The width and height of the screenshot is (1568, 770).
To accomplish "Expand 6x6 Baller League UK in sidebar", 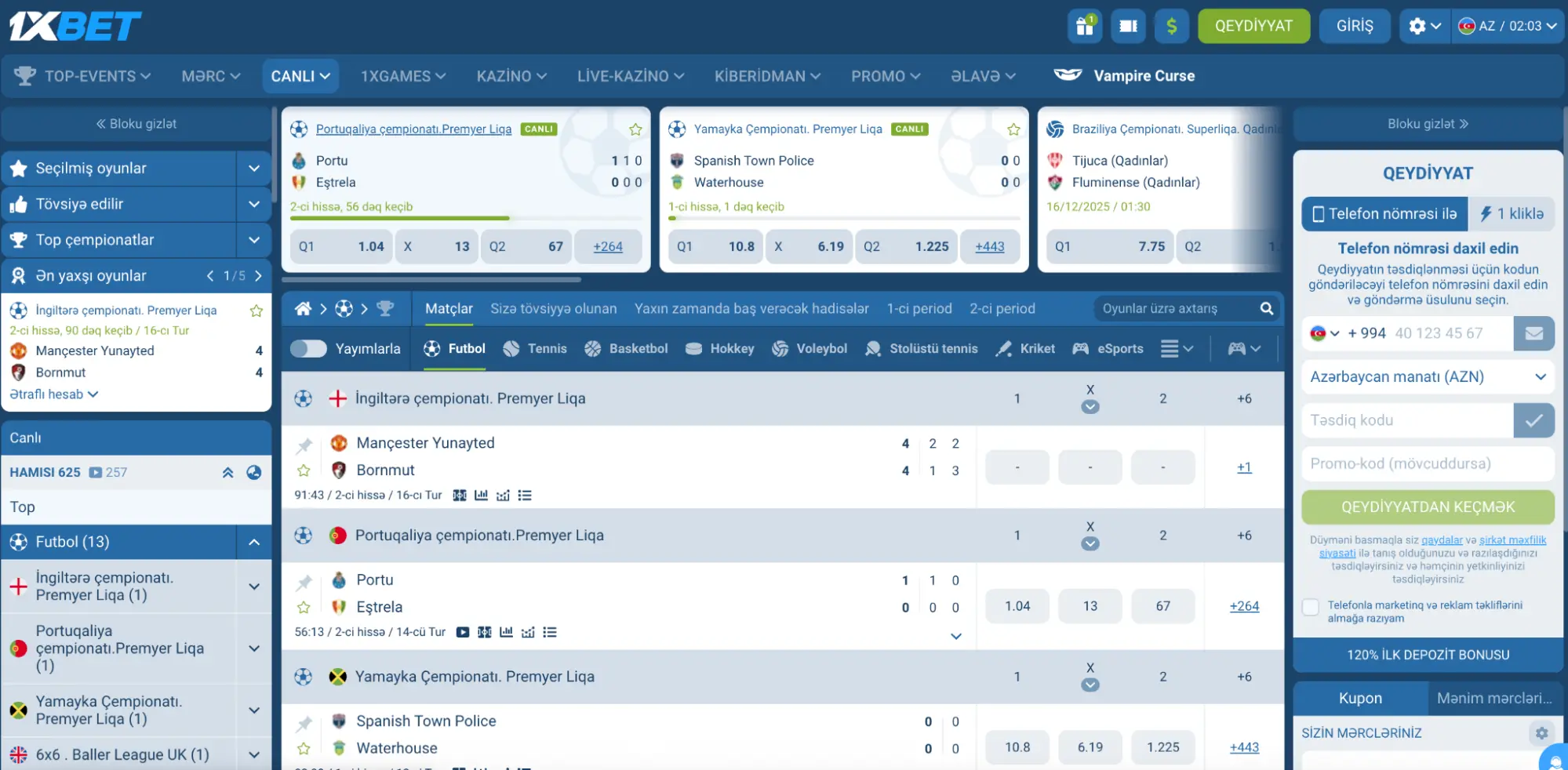I will [254, 755].
